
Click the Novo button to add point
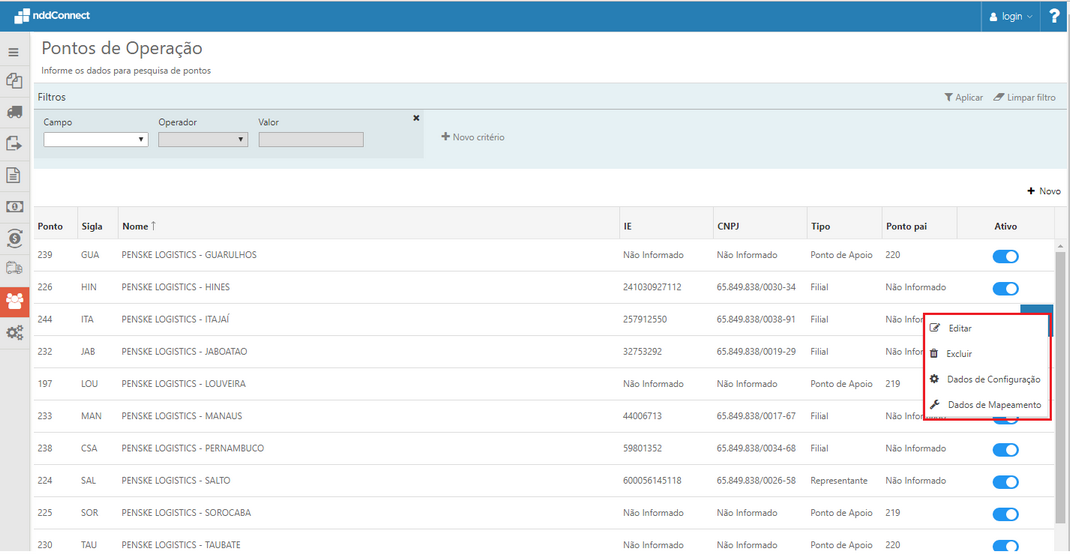click(1043, 191)
